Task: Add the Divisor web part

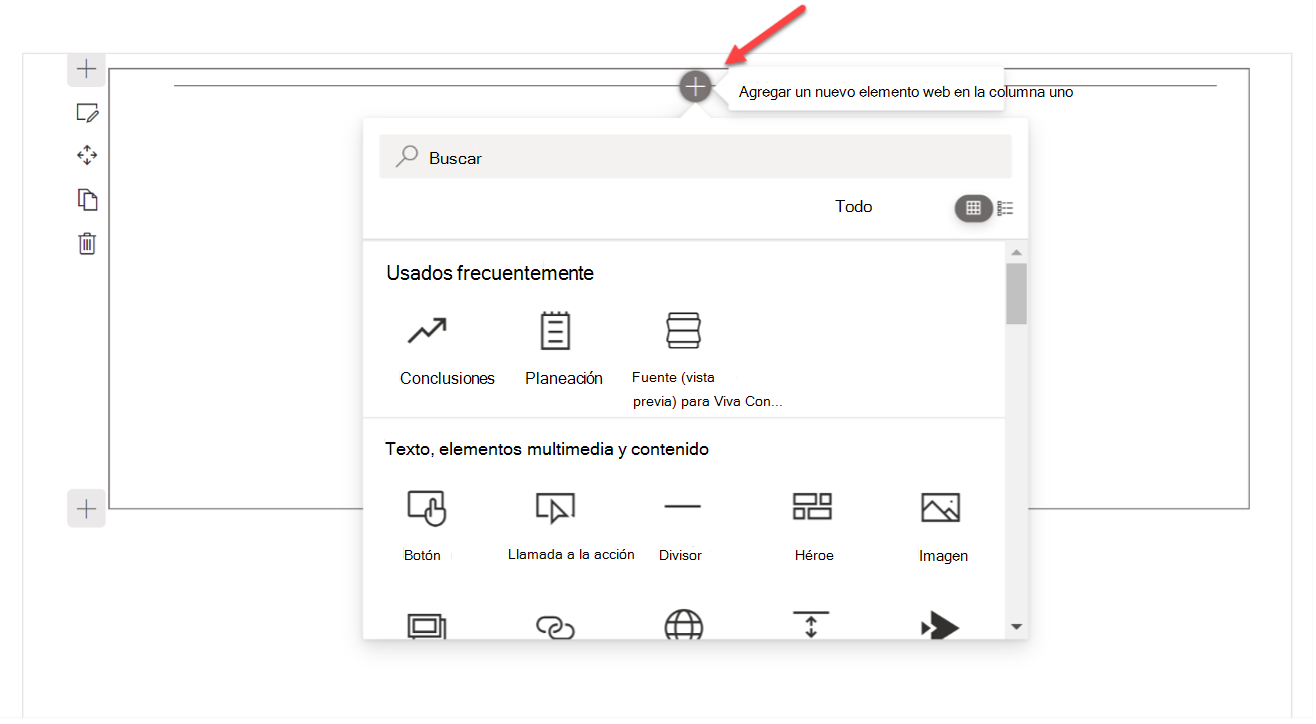Action: tap(683, 507)
